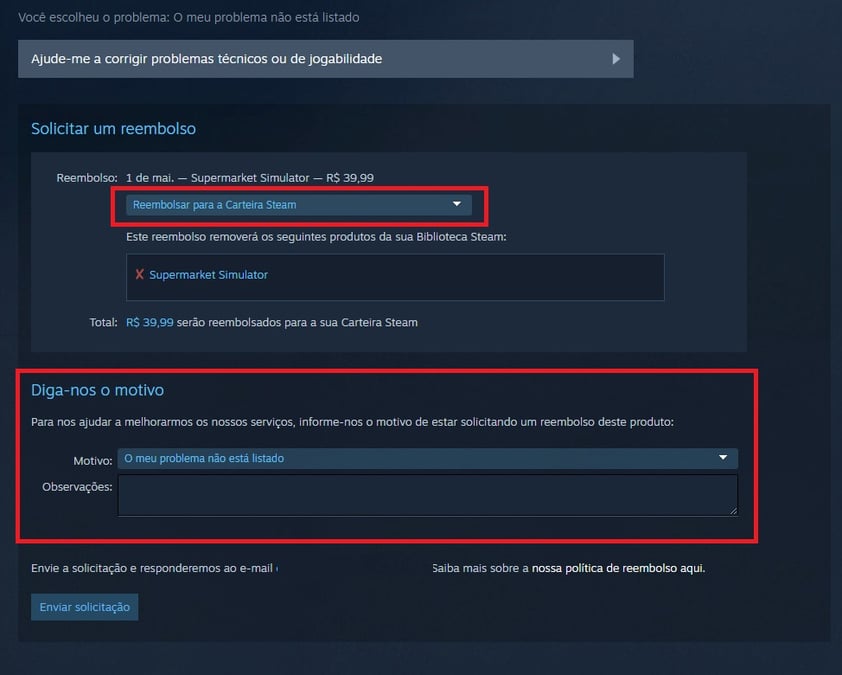Click the play arrow on the technical help banner
Image resolution: width=842 pixels, height=675 pixels.
[x=616, y=59]
